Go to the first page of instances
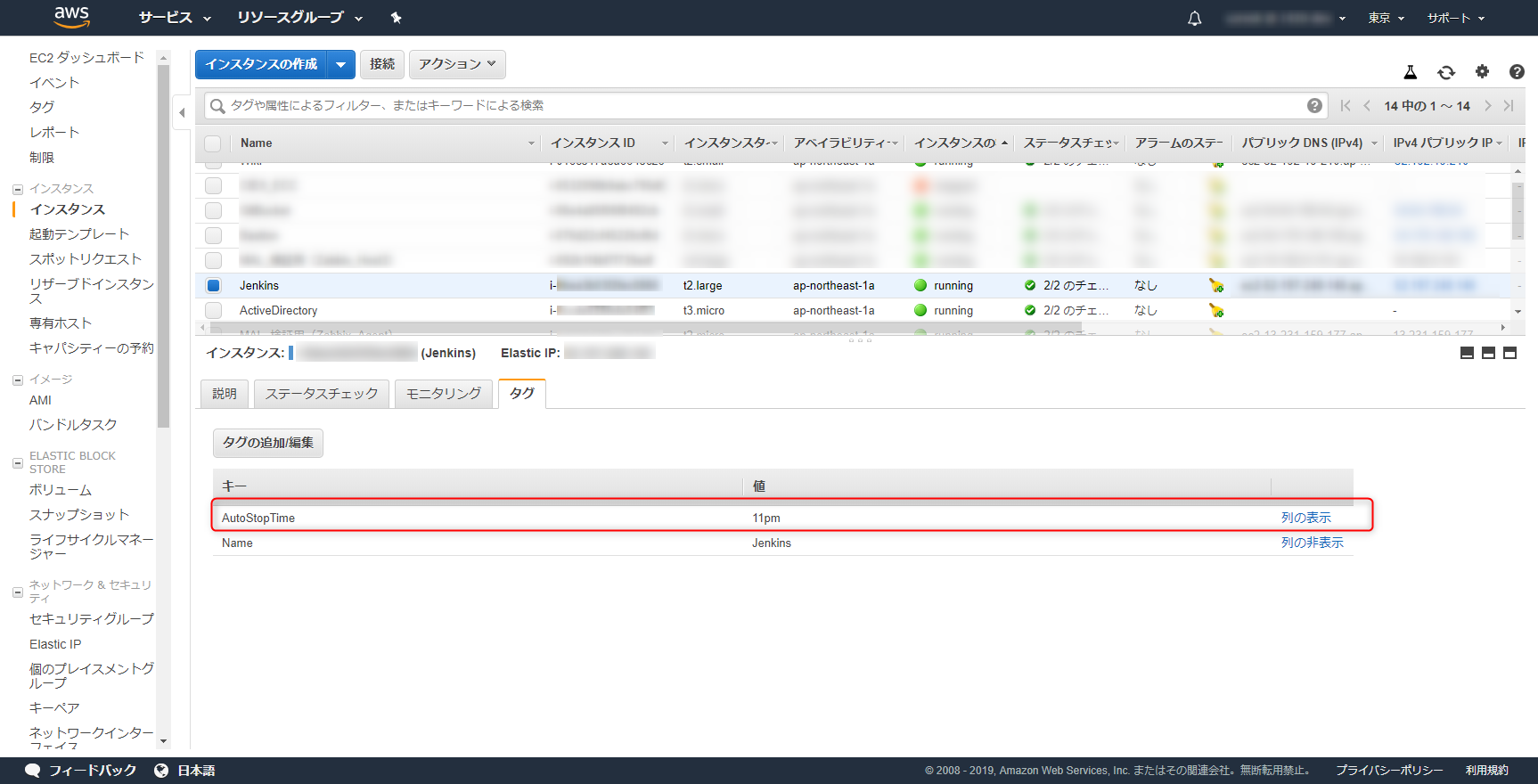 point(1346,105)
